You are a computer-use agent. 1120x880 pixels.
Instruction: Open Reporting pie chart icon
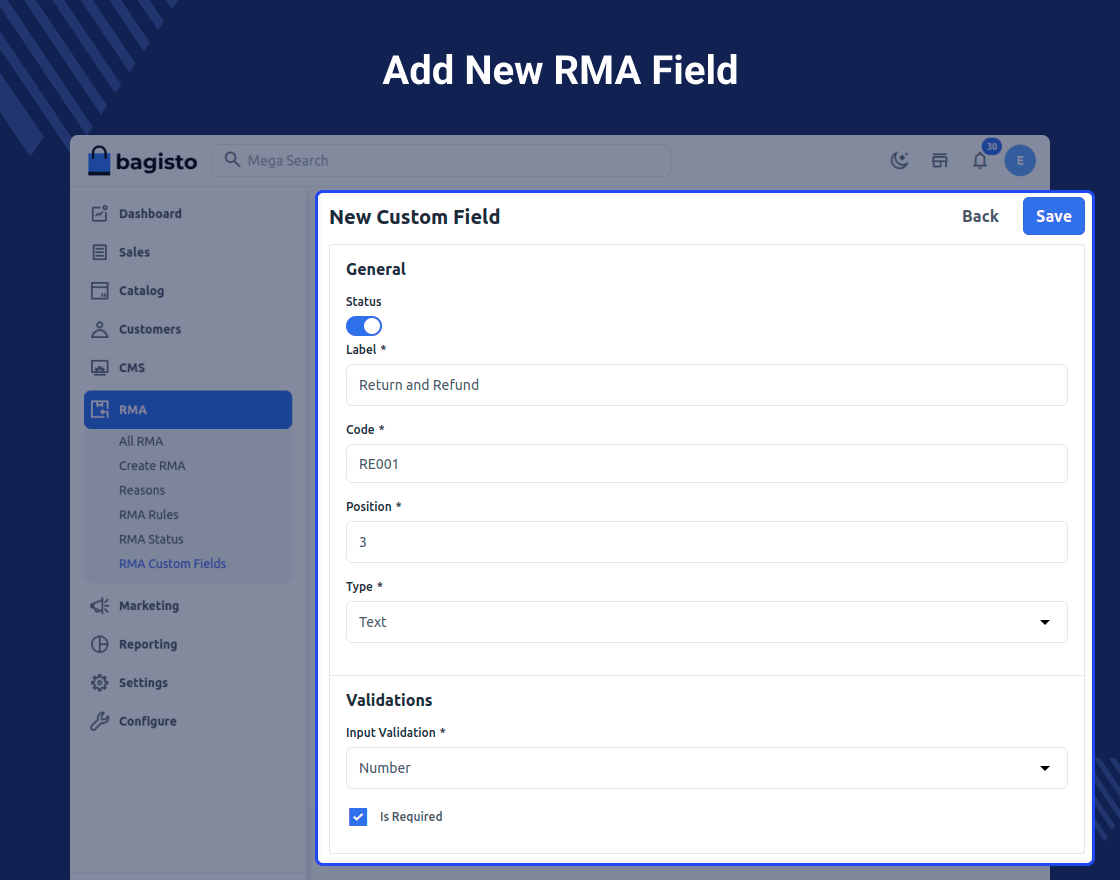tap(99, 644)
